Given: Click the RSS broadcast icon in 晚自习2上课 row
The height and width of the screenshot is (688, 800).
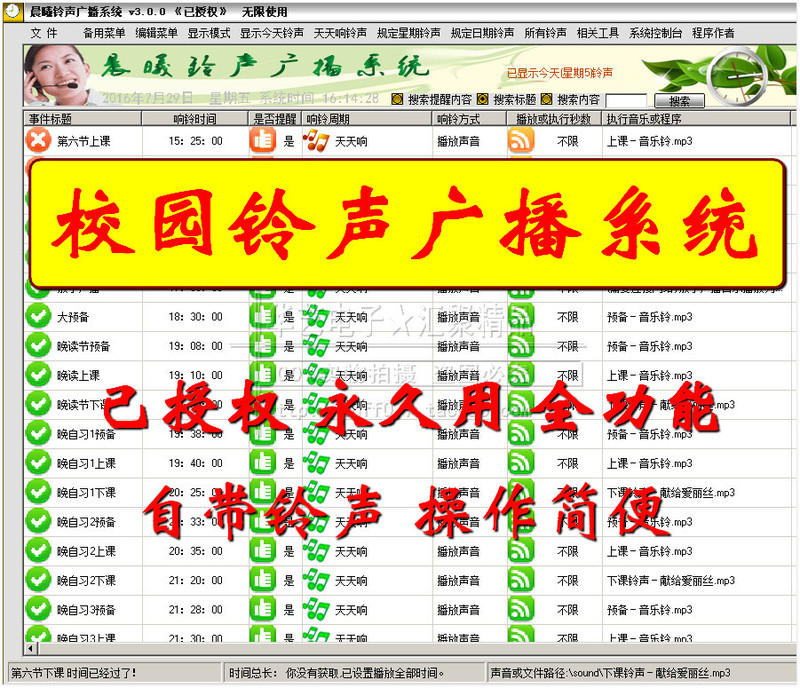Looking at the screenshot, I should (x=521, y=551).
